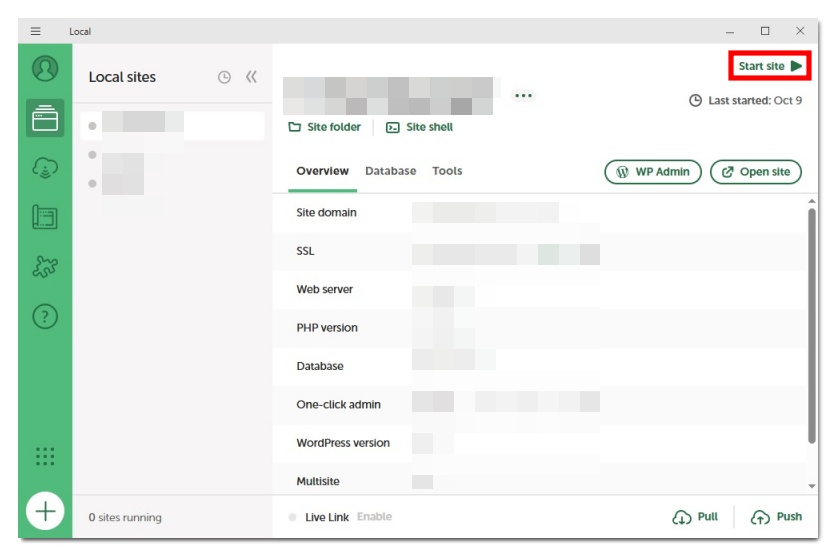Image resolution: width=836 pixels, height=556 pixels.
Task: Select the Local sites sidebar icon
Action: [x=45, y=118]
